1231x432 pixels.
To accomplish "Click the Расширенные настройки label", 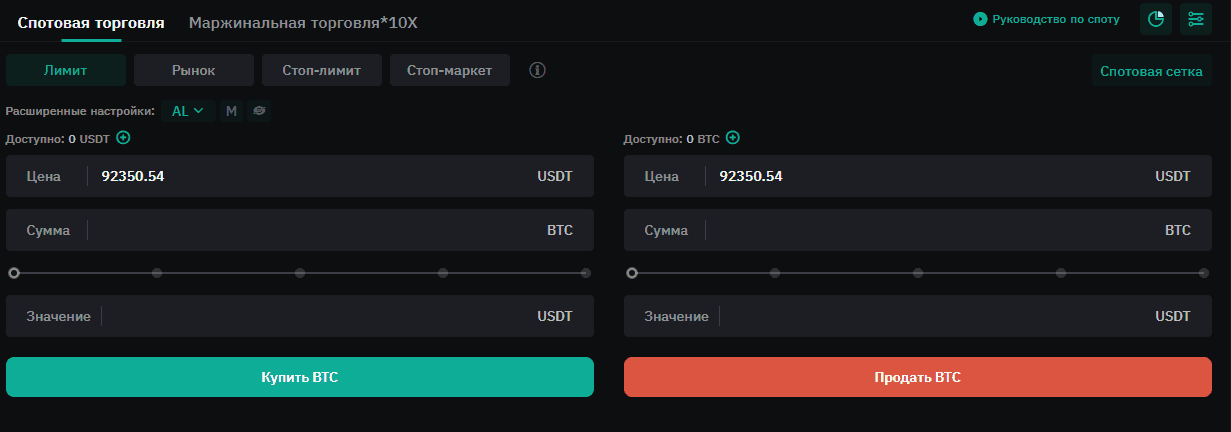I will pos(80,111).
